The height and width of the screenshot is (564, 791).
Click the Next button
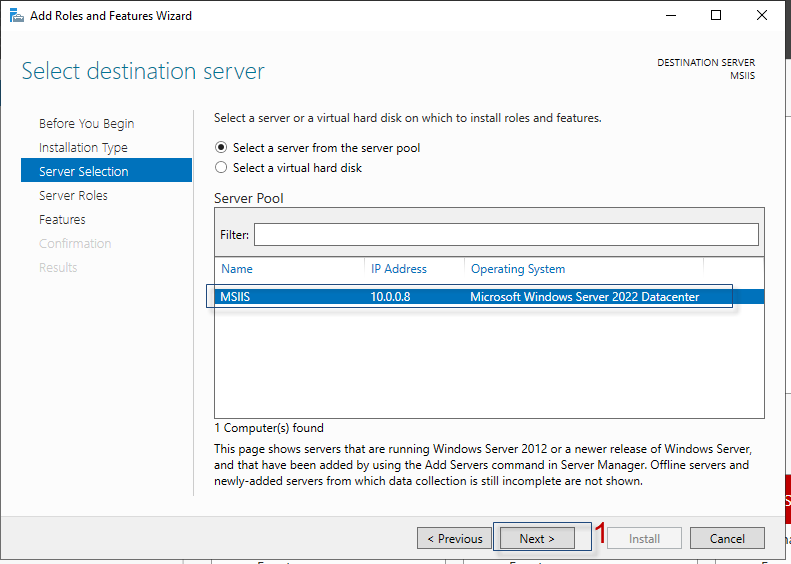point(537,538)
